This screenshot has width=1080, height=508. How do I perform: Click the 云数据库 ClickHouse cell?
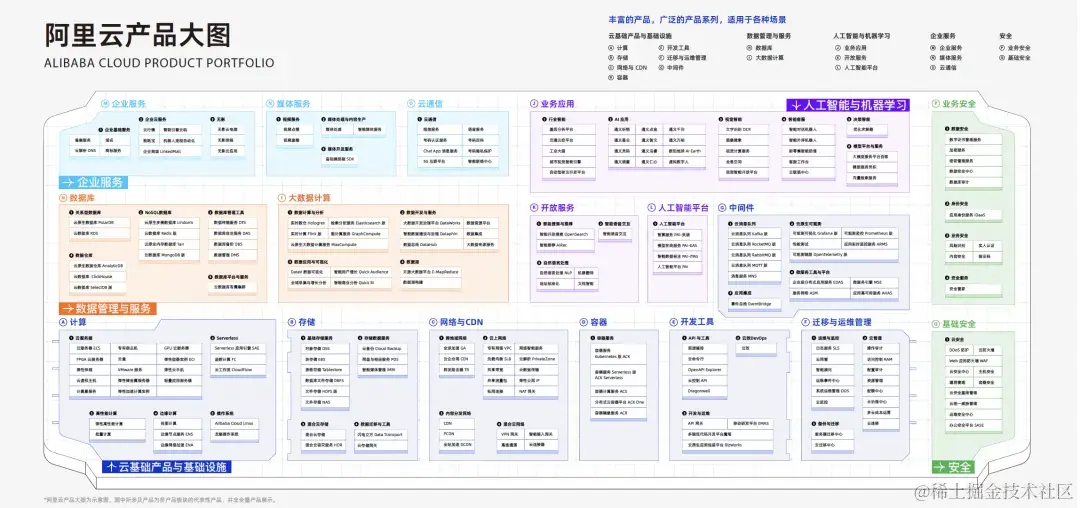point(98,276)
